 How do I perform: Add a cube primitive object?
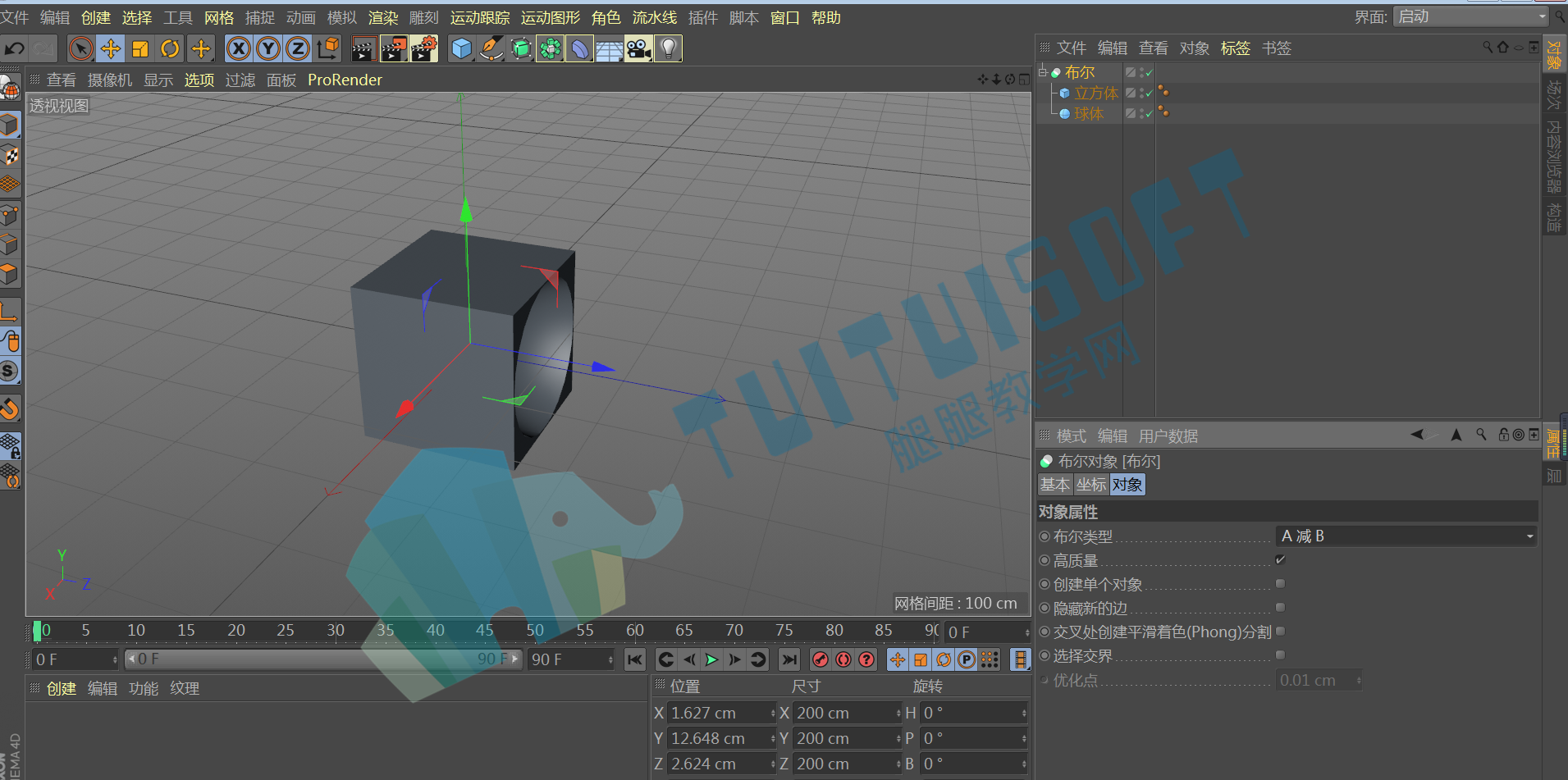(x=462, y=49)
